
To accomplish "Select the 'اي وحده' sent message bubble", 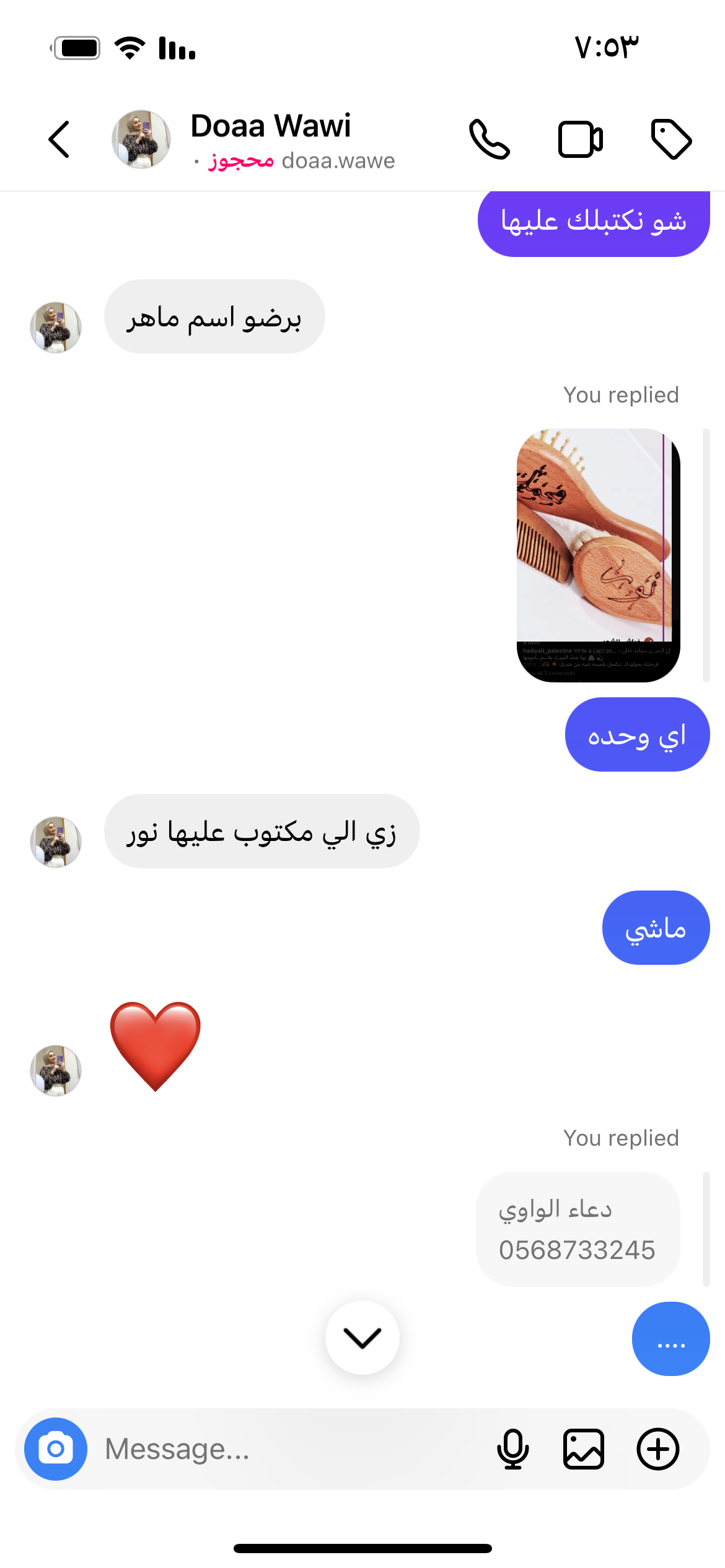I will coord(638,734).
